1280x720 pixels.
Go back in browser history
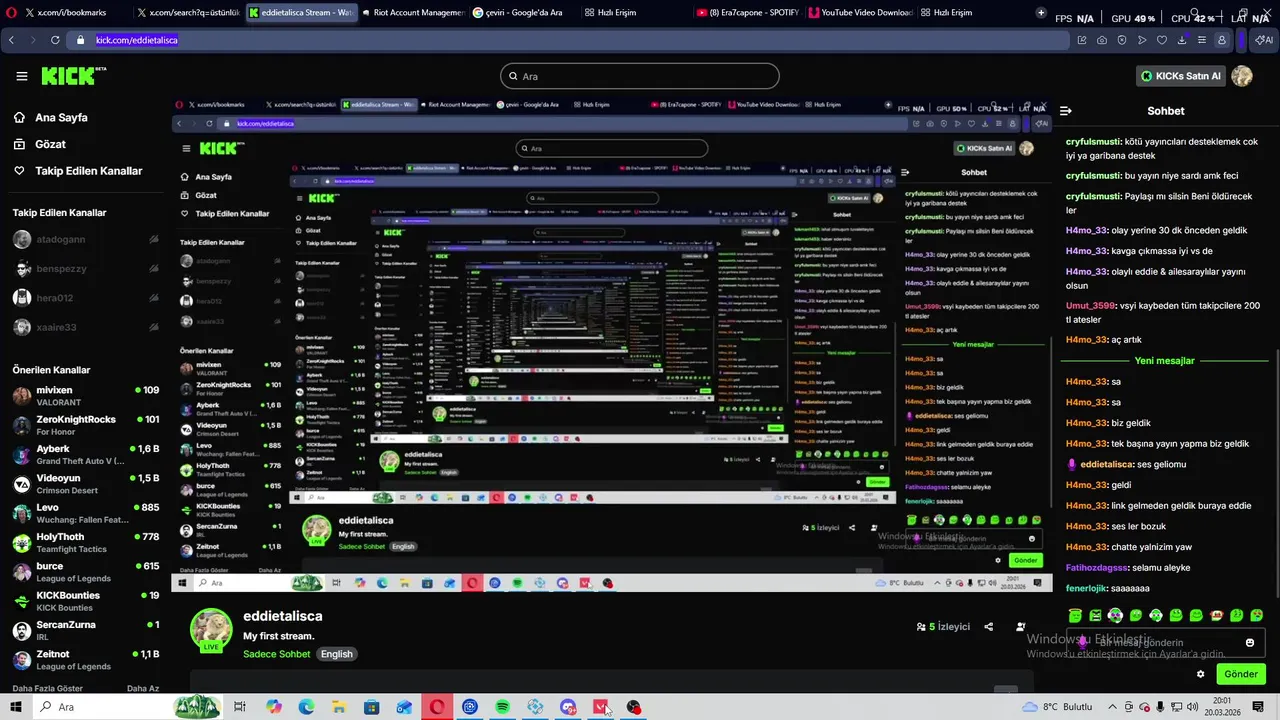[x=11, y=40]
